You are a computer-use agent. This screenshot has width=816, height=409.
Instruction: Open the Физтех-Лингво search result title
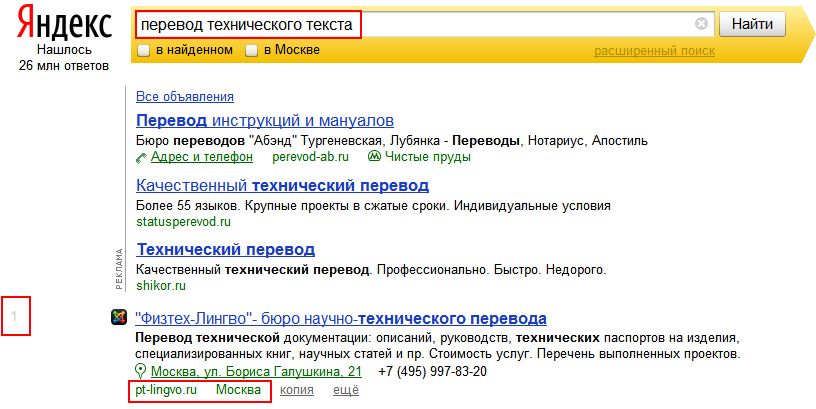point(341,318)
